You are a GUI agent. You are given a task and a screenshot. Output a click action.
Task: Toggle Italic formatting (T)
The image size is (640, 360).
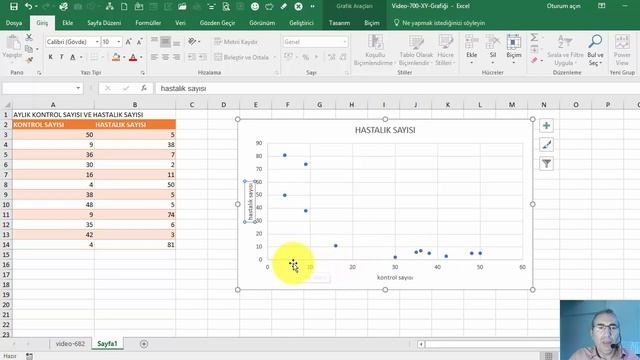[61, 57]
